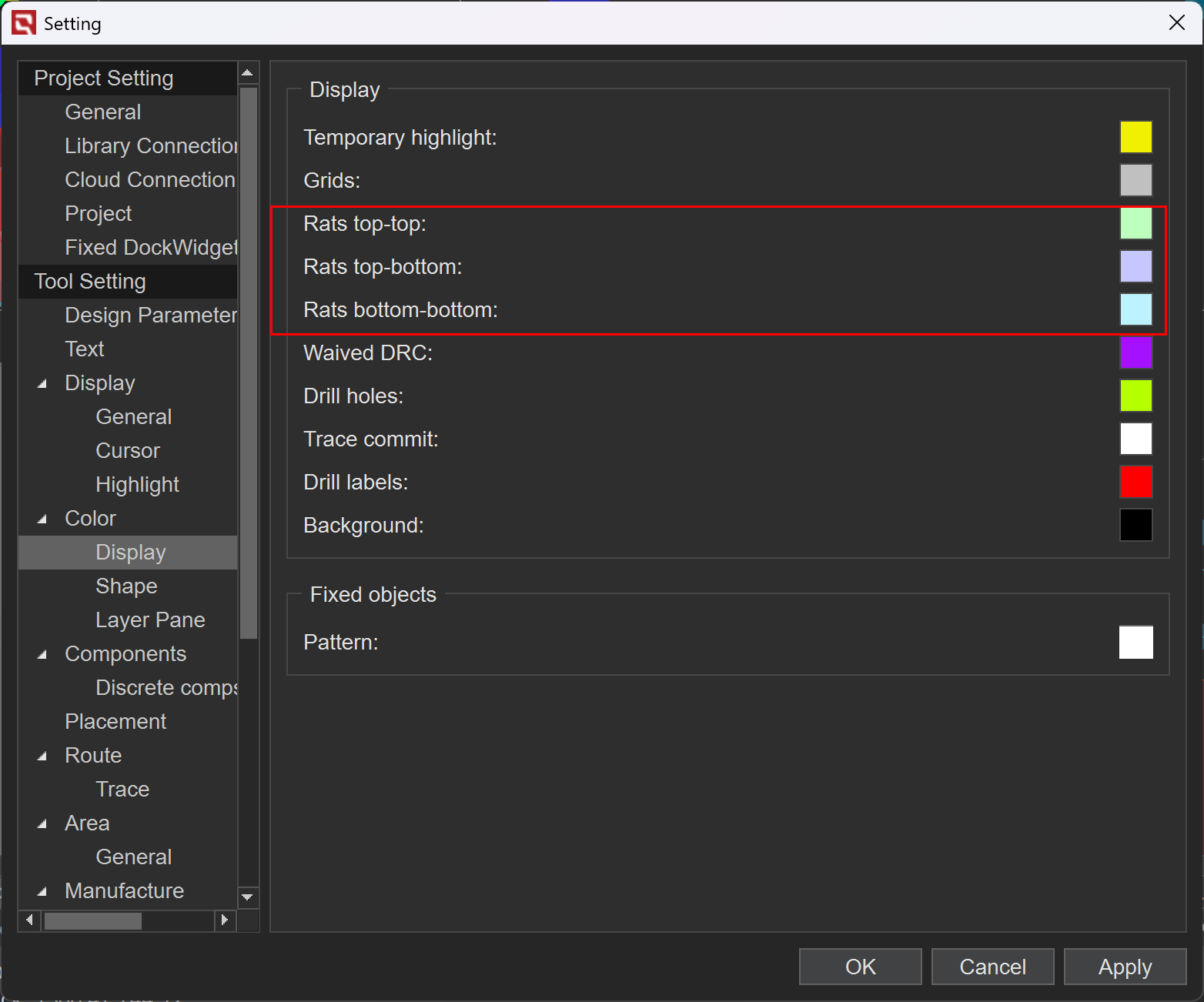Image resolution: width=1204 pixels, height=1002 pixels.
Task: Collapse the Components tree node arrow
Action: click(42, 655)
